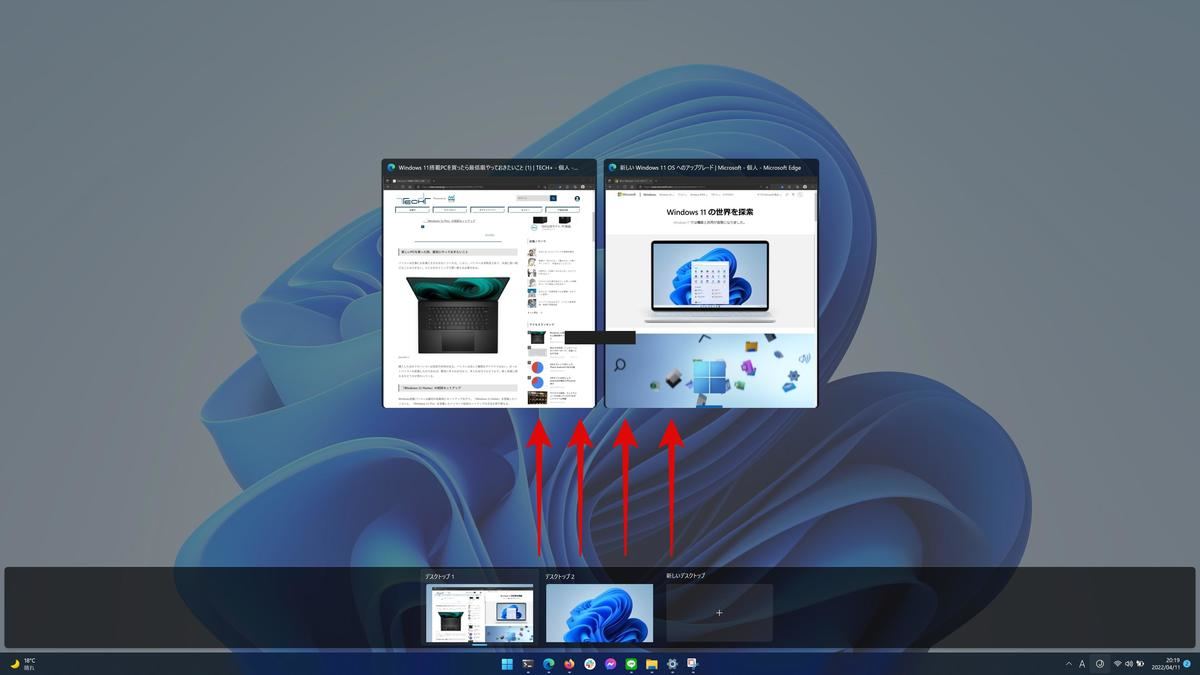1200x675 pixels.
Task: Click the 'デスクトップ 2' label
Action: pyautogui.click(x=560, y=577)
